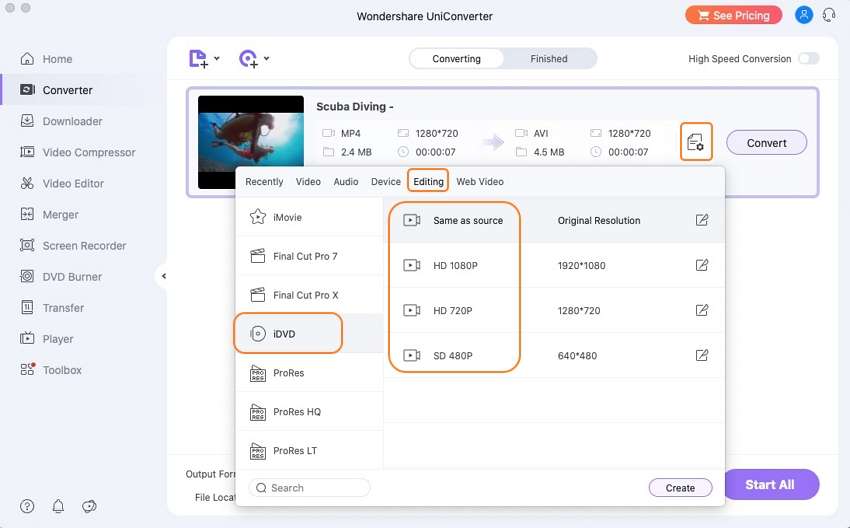This screenshot has width=850, height=528.
Task: Expand the Load DVD dropdown arrow
Action: tap(266, 59)
